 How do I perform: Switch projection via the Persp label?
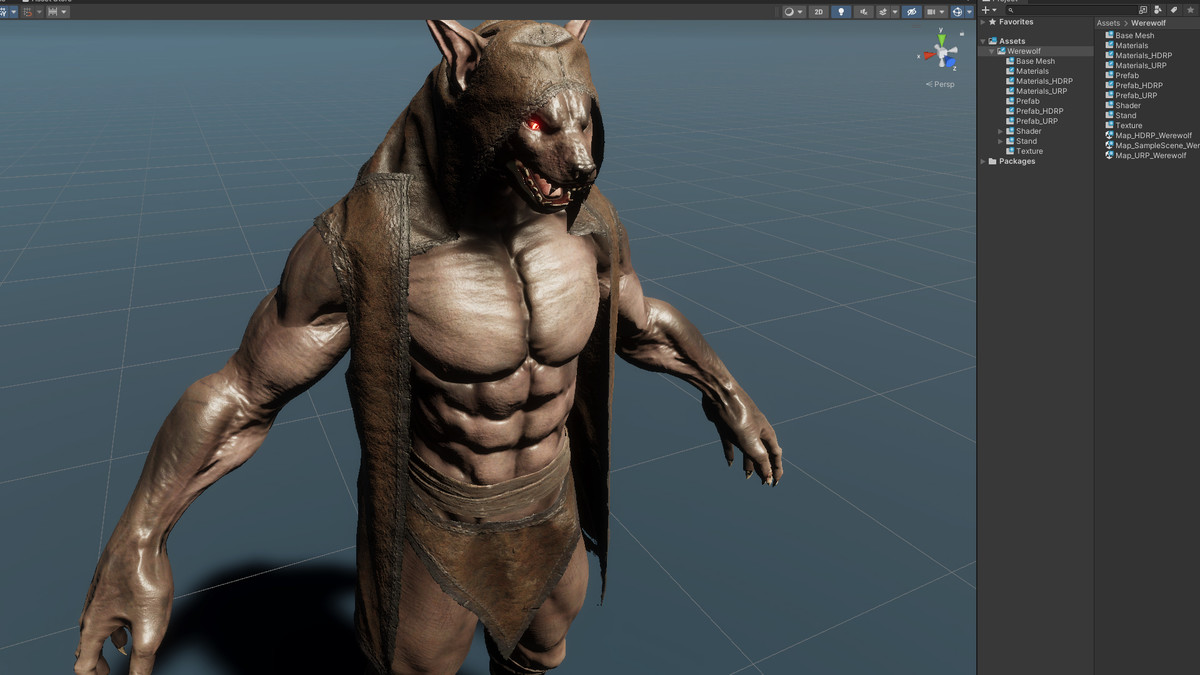(x=940, y=84)
